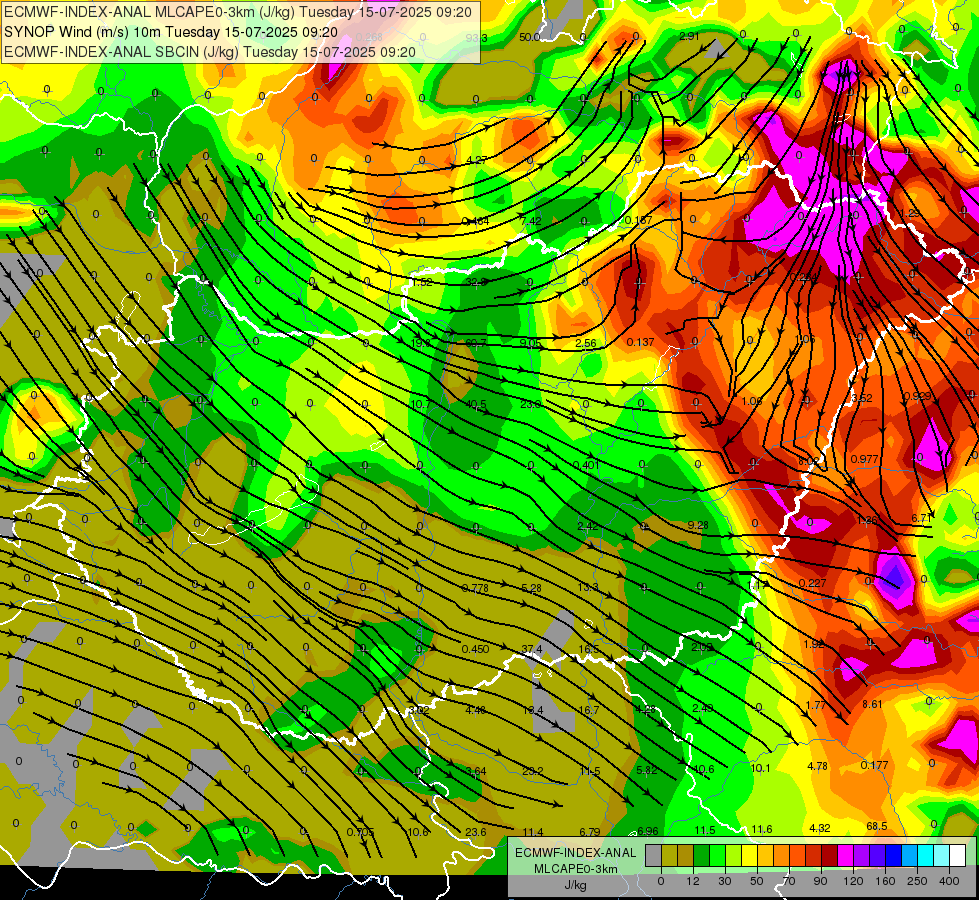This screenshot has width=979, height=900.
Task: Click the SYNOP Wind 10m title line
Action: 170,32
